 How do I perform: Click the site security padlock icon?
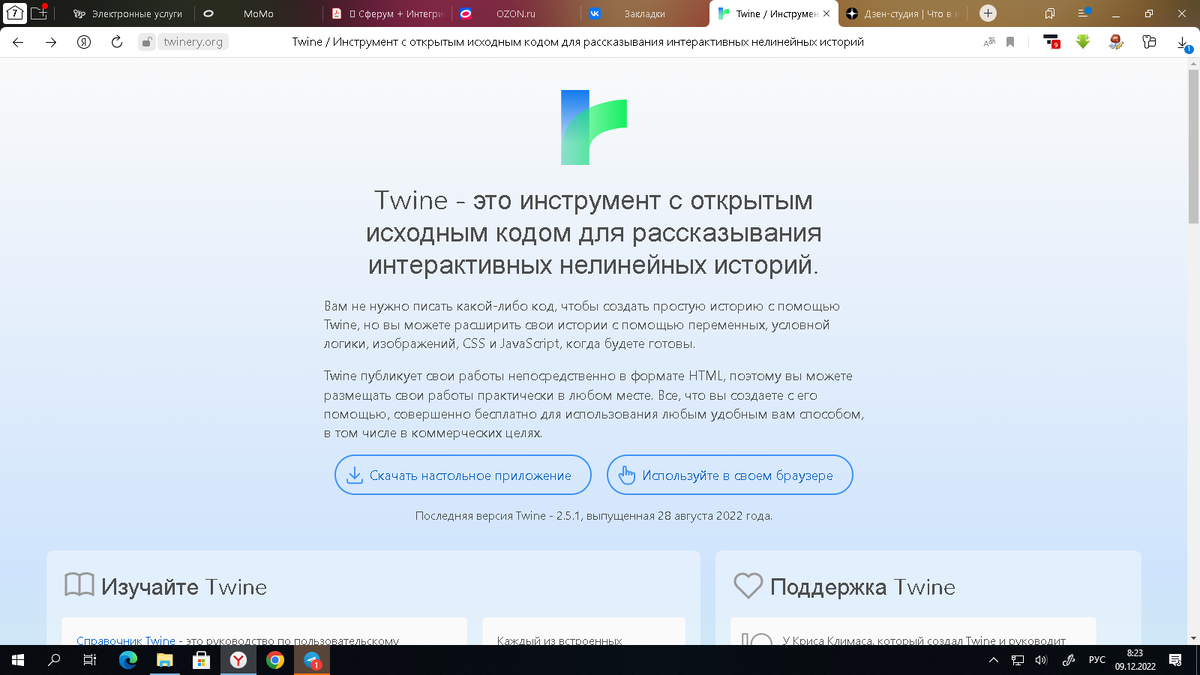147,42
